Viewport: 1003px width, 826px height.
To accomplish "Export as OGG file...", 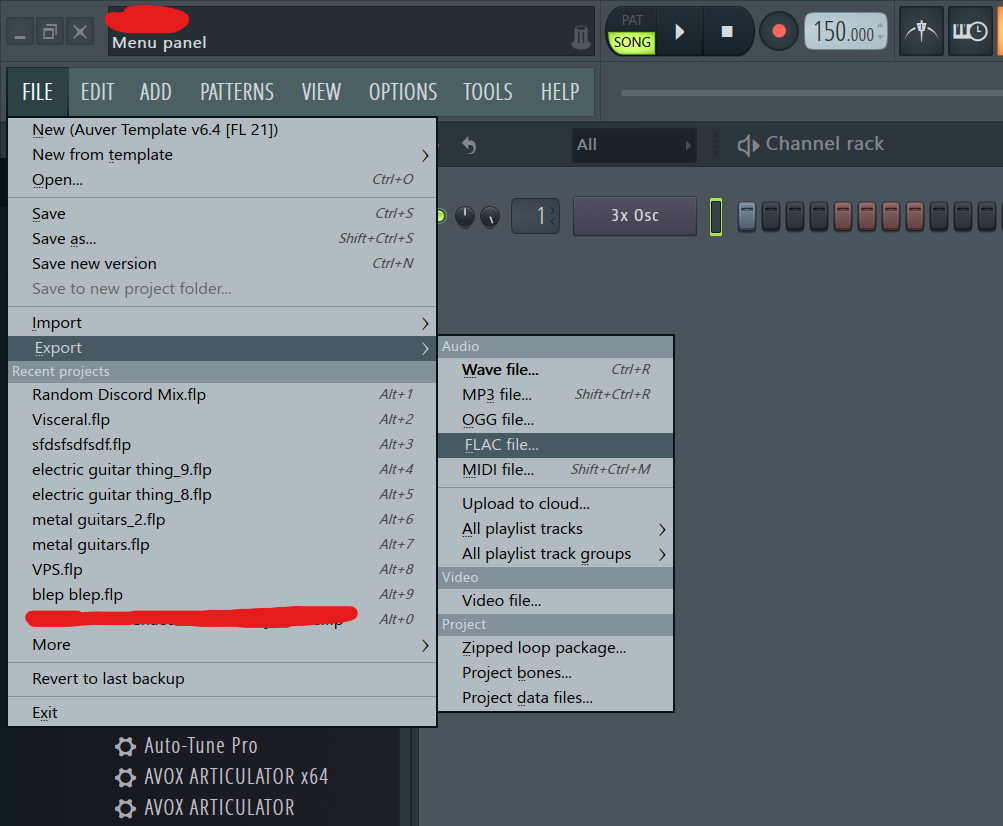I will 555,420.
